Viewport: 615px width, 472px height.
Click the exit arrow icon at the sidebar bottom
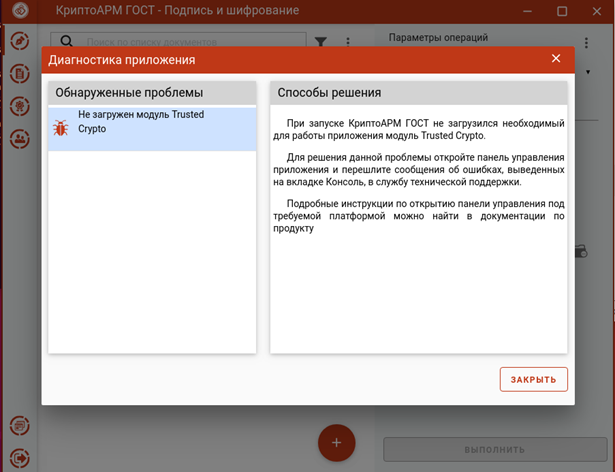point(20,458)
